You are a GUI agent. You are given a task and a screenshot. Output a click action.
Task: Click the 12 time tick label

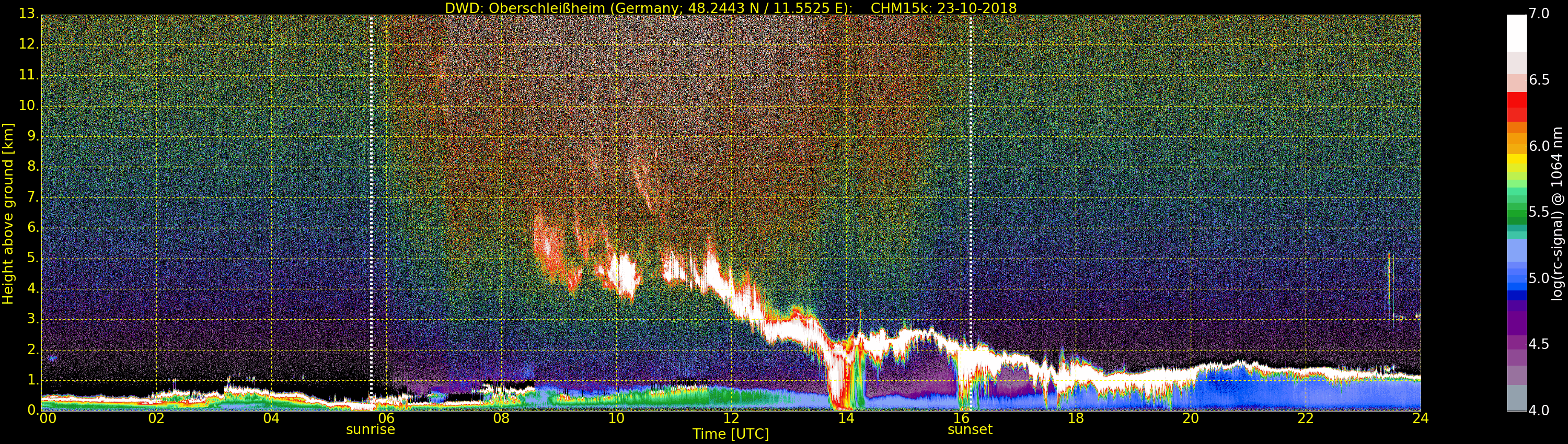731,418
